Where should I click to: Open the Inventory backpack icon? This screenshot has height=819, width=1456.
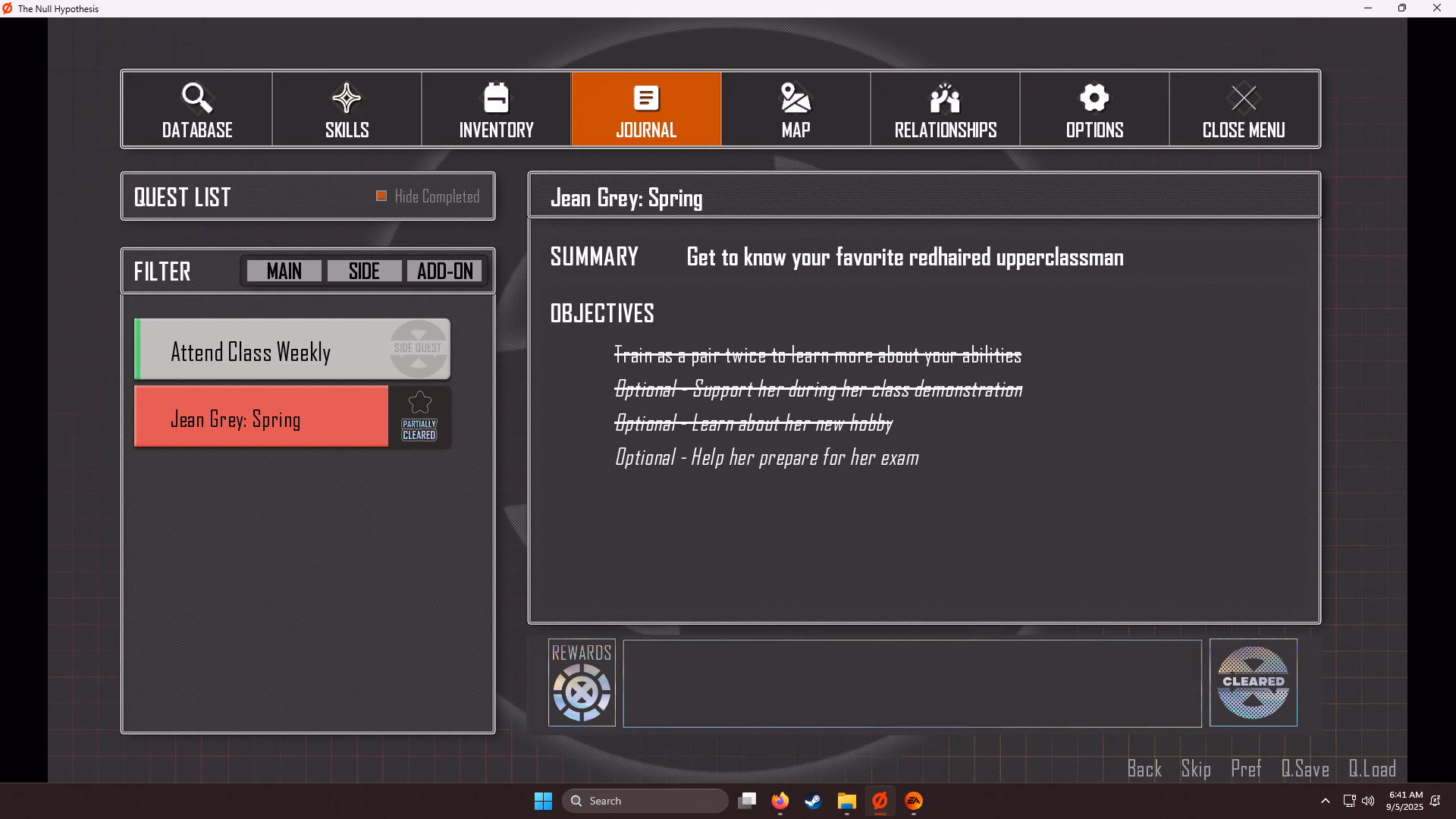point(496,98)
